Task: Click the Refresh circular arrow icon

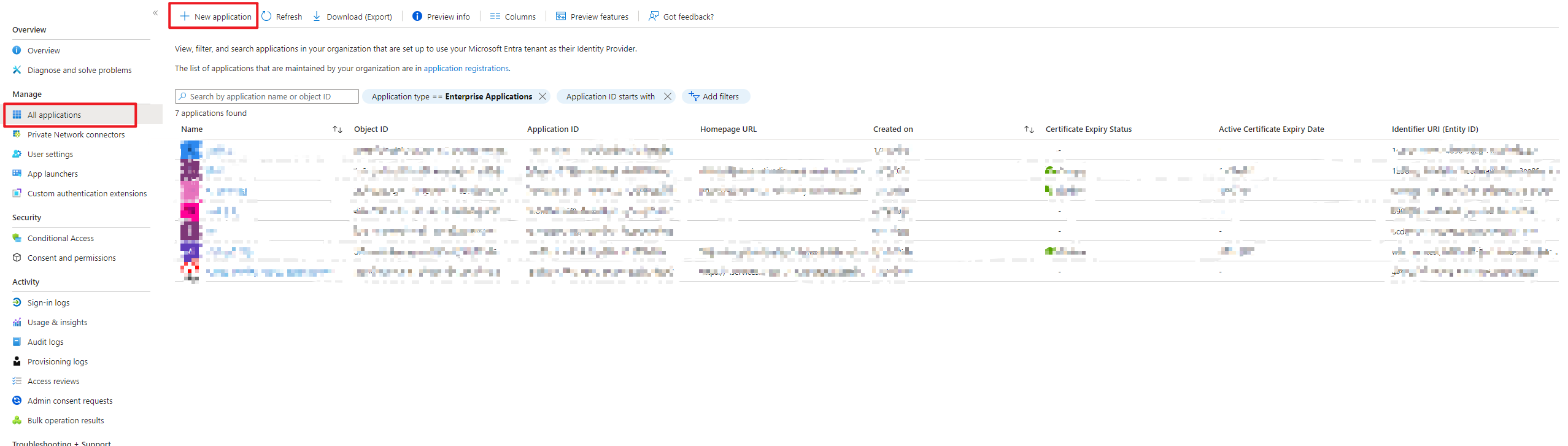Action: [266, 17]
